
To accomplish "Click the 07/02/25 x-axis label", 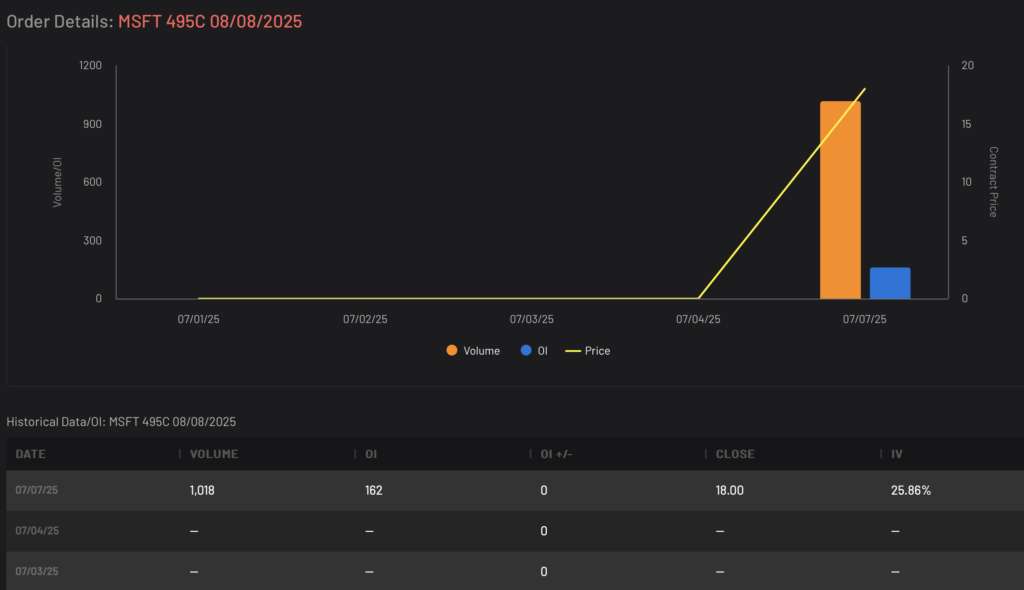I will tap(365, 319).
